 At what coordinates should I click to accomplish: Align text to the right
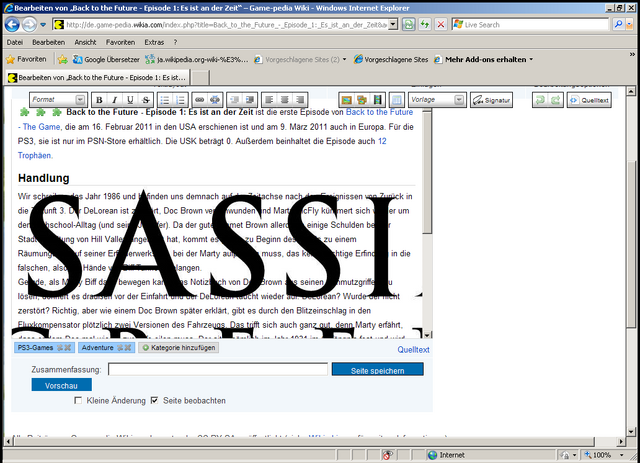click(300, 100)
